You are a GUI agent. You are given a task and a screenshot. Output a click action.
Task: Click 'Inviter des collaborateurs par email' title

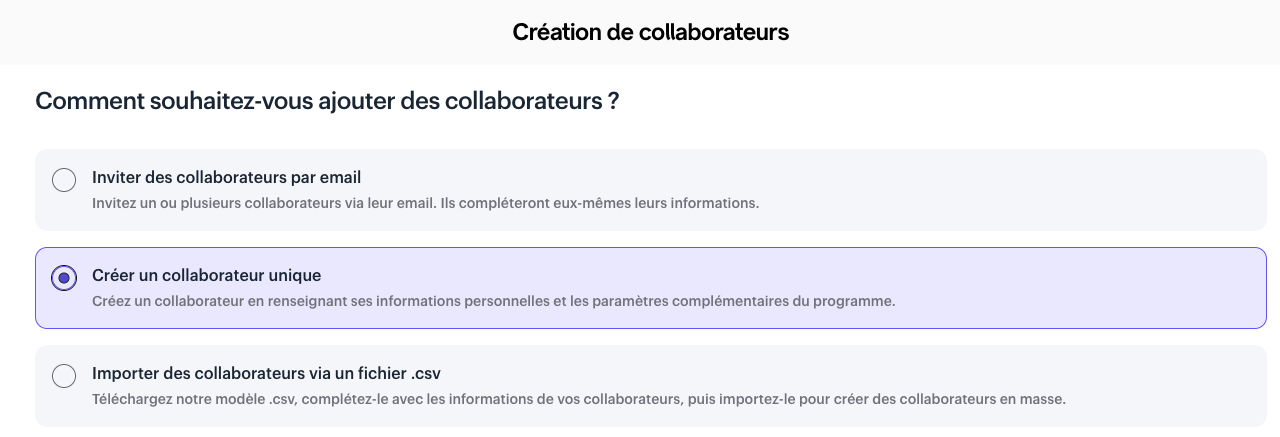226,177
